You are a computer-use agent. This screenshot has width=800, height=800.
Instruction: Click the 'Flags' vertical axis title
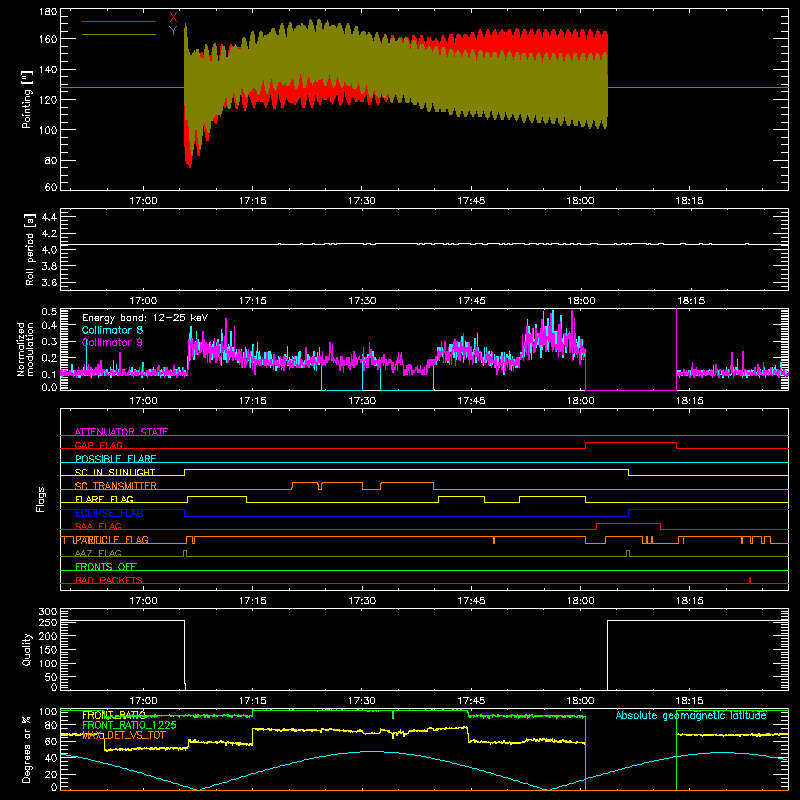tap(41, 499)
